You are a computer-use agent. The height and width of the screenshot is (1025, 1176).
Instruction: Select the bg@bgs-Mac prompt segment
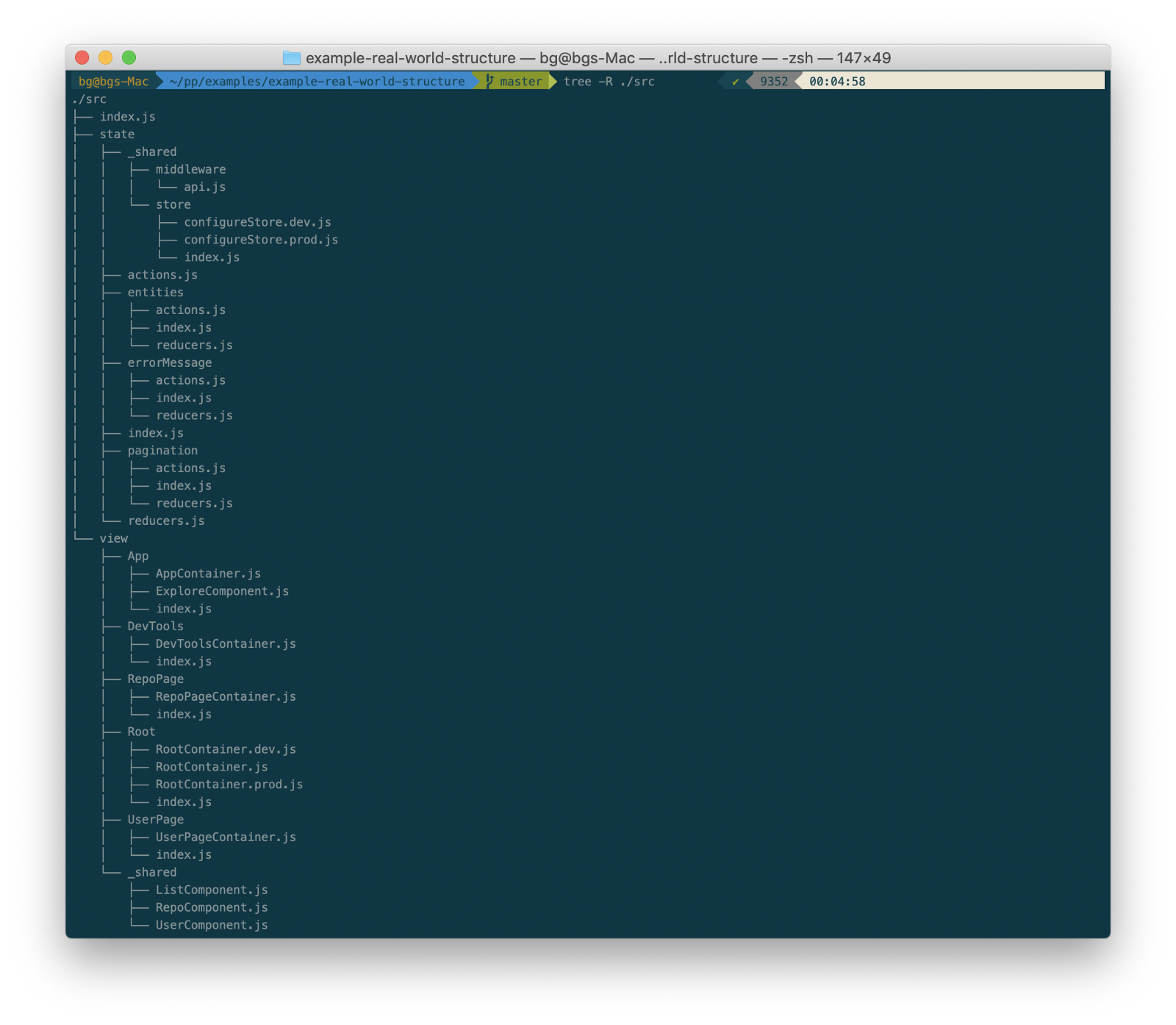pyautogui.click(x=114, y=82)
